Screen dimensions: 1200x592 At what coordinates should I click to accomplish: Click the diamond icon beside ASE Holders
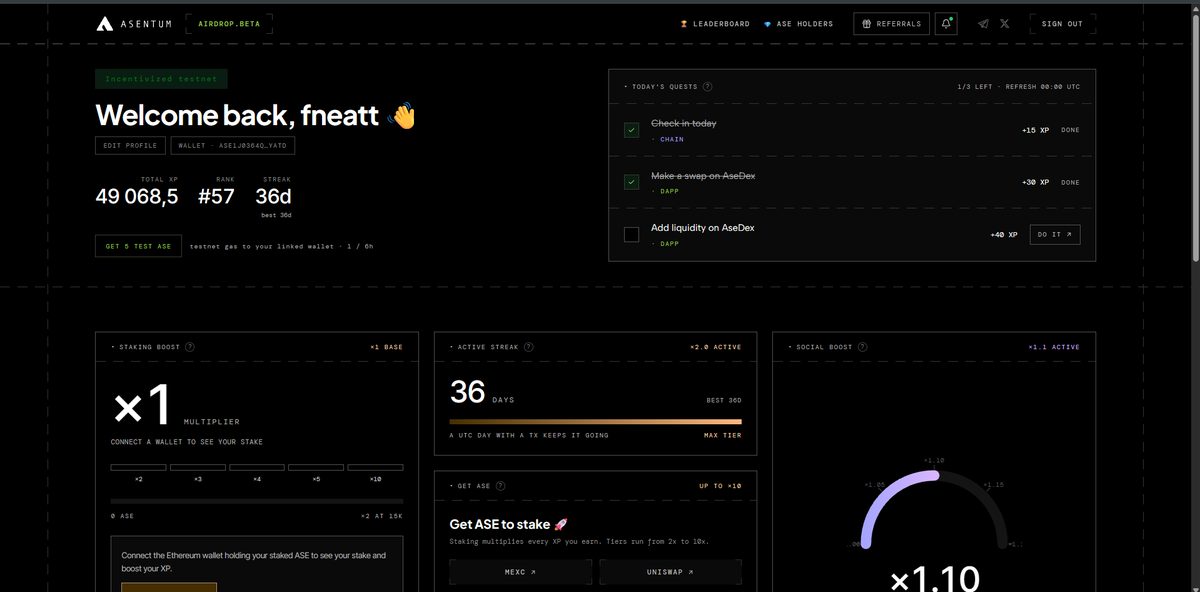click(x=767, y=24)
